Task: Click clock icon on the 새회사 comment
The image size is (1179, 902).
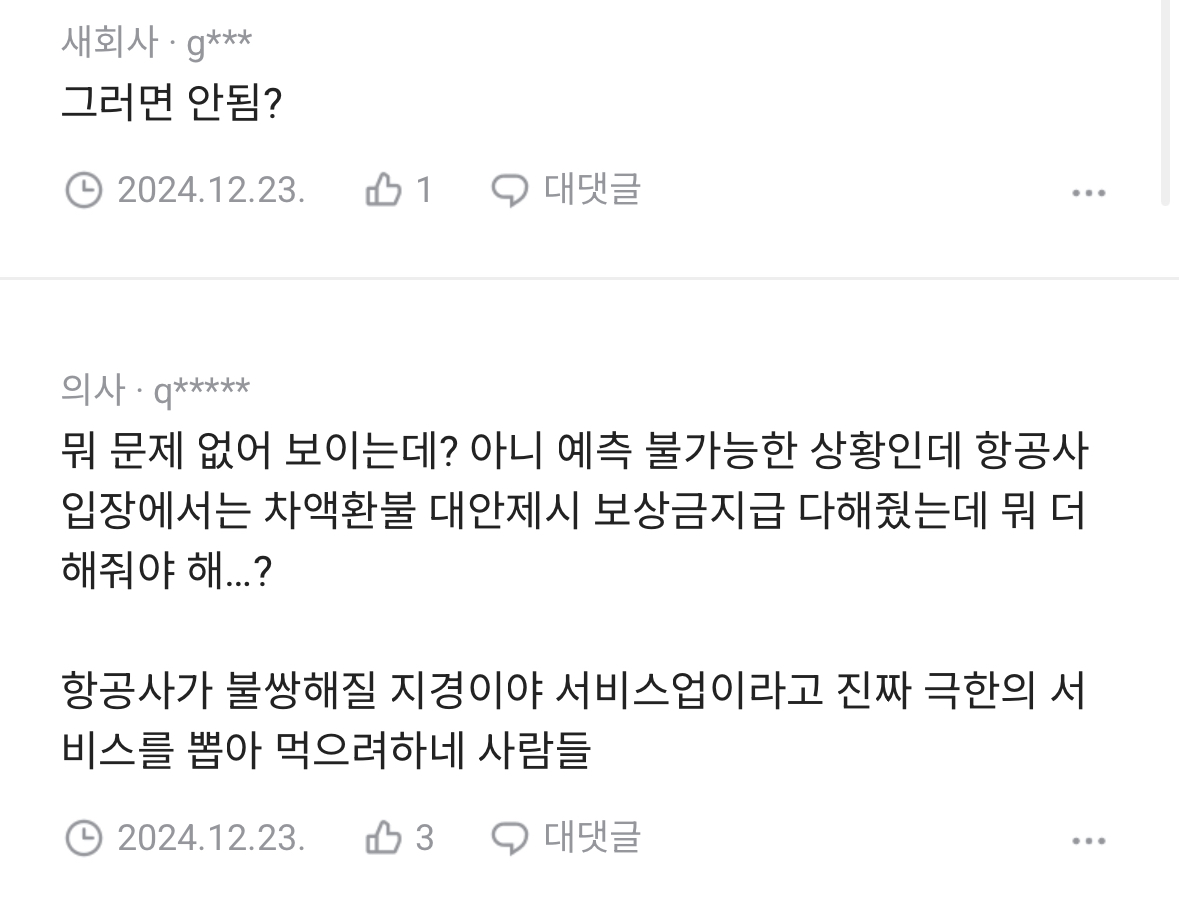Action: (83, 189)
